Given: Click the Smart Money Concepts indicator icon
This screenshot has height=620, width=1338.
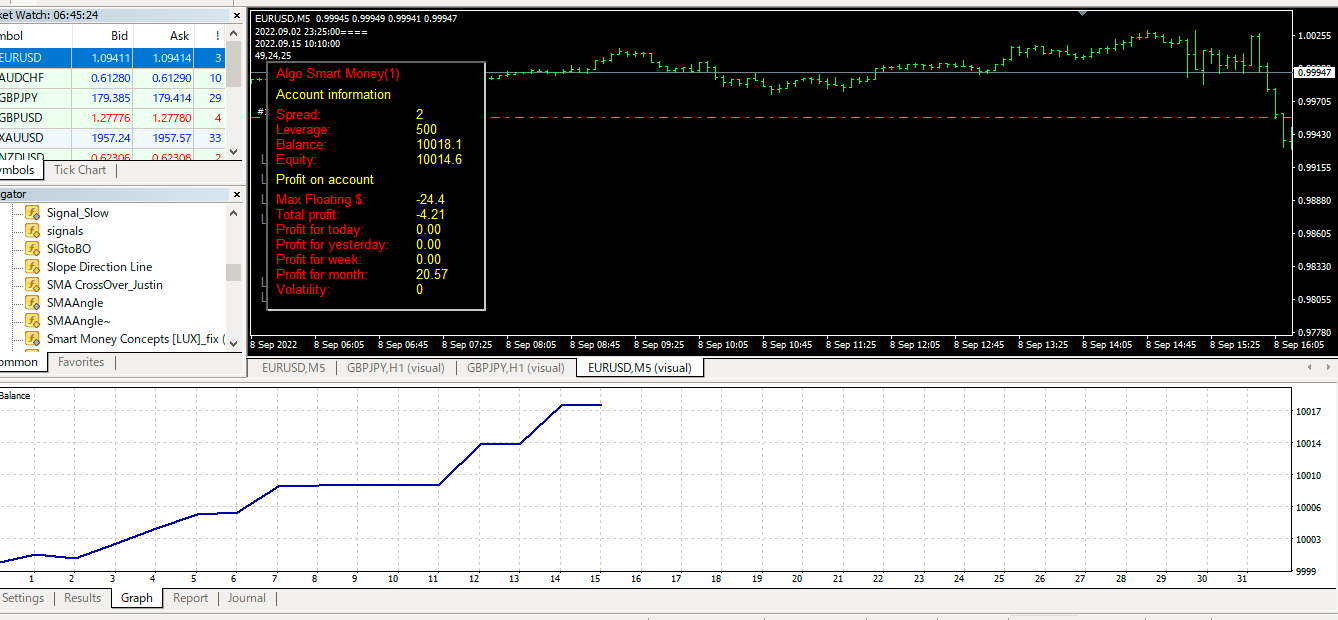Looking at the screenshot, I should (32, 339).
